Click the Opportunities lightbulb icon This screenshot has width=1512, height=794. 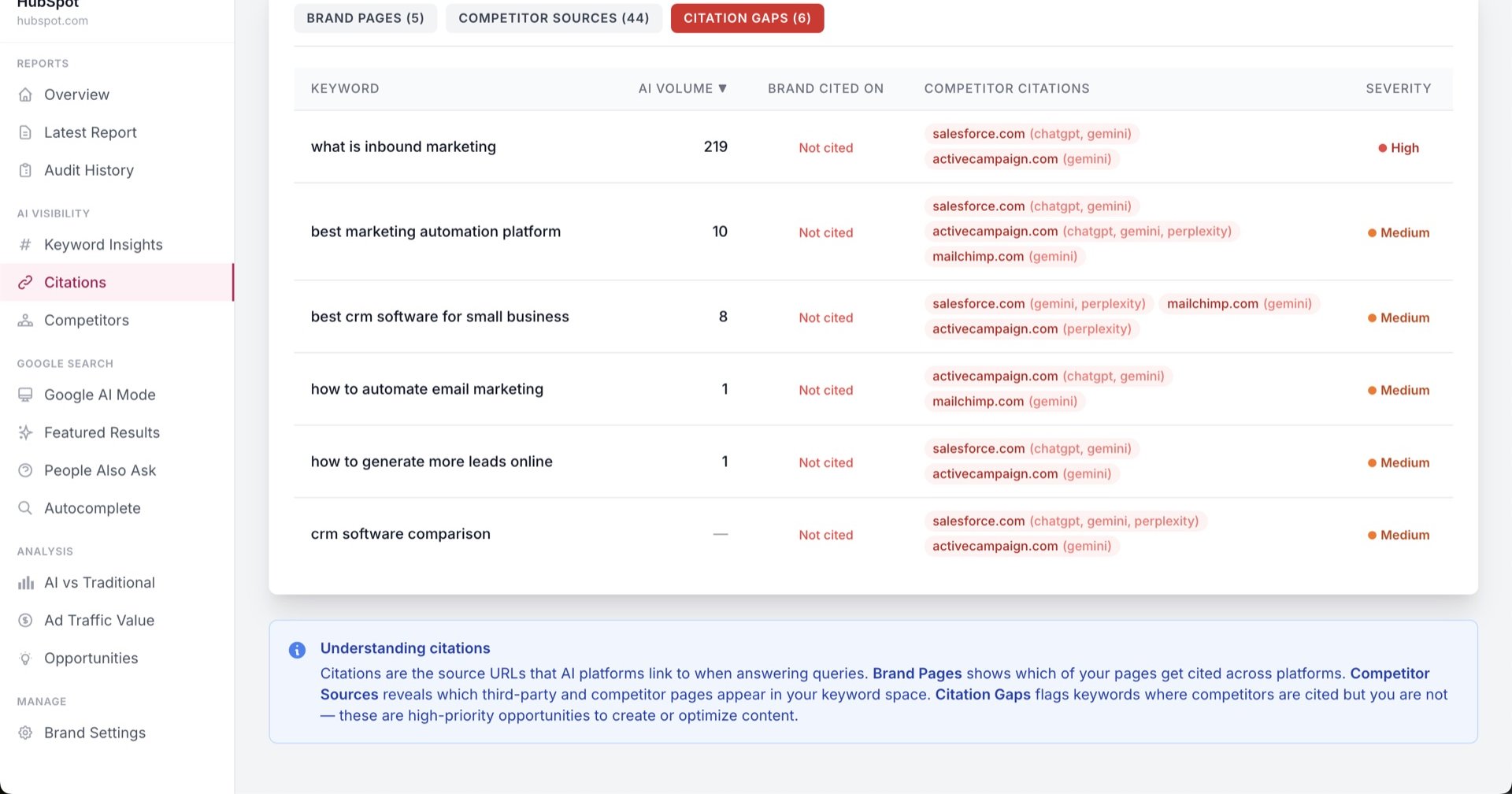click(25, 659)
